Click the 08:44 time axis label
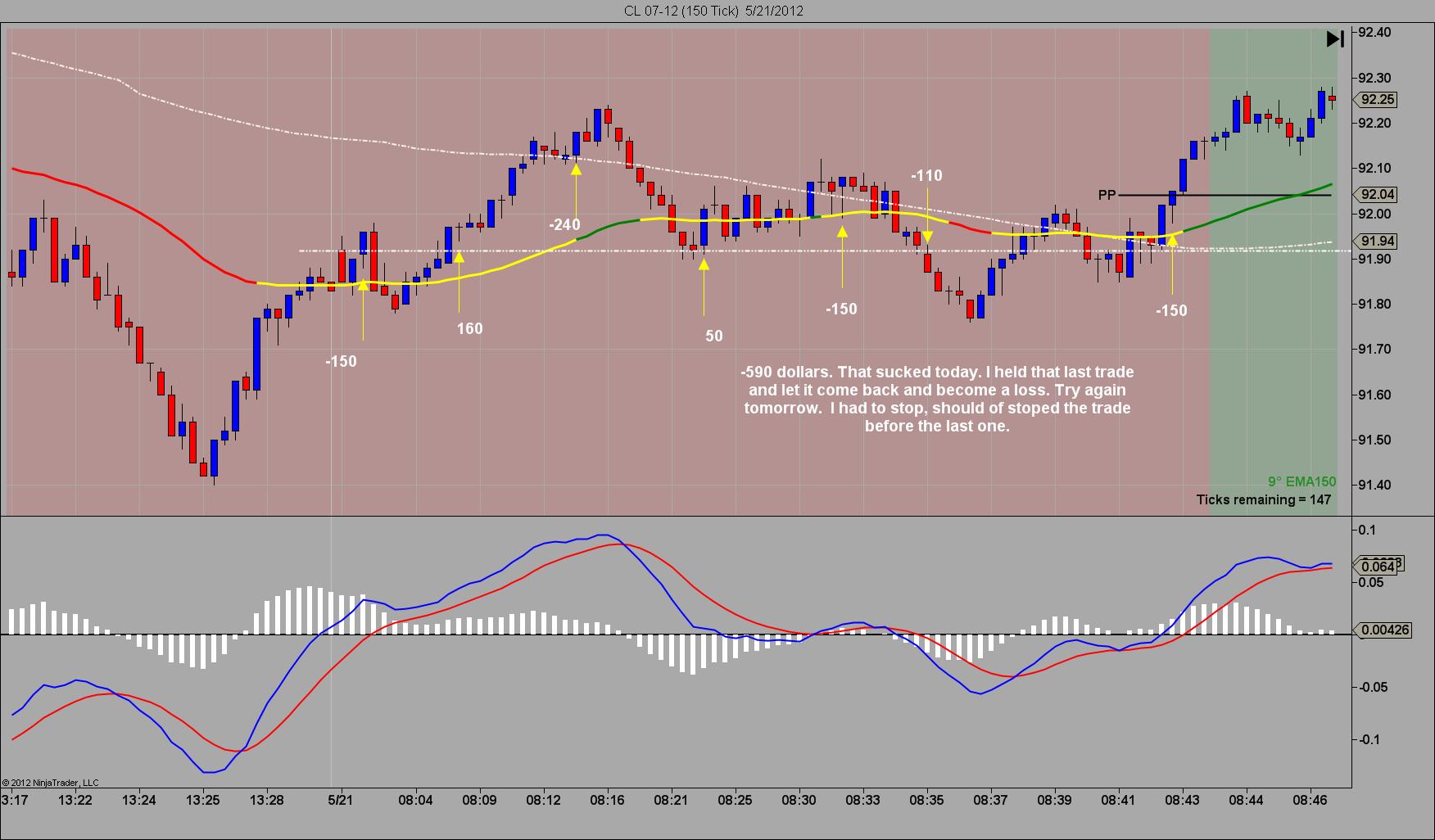Image resolution: width=1435 pixels, height=840 pixels. tap(1246, 800)
